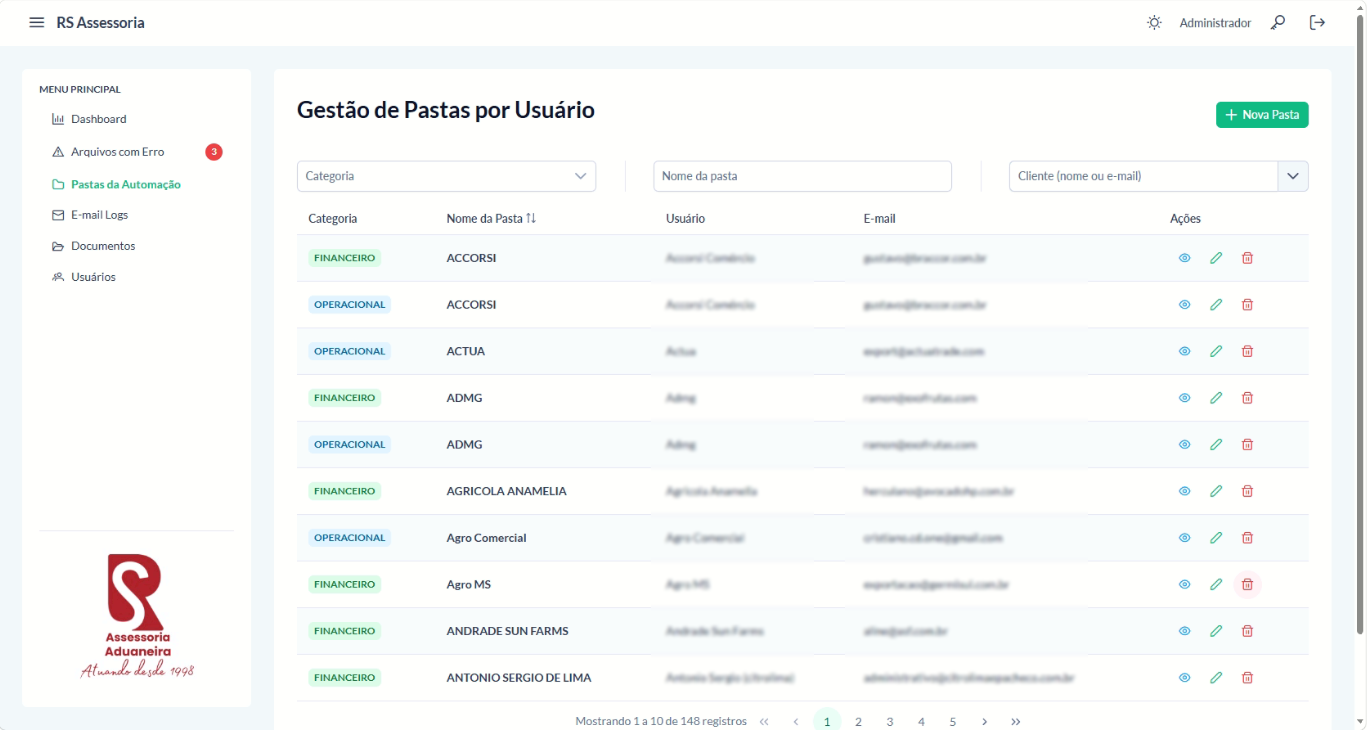Click the AGRICOLA ANAMELIA folder name
Screen dimensions: 1367x730
coord(506,491)
